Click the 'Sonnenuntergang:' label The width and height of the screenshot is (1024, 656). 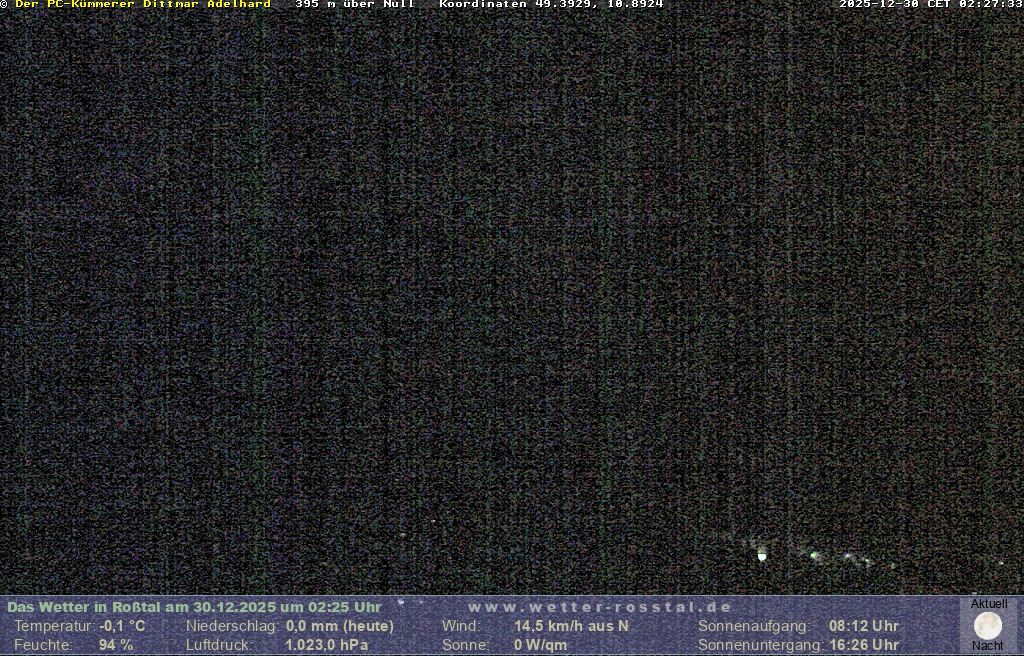[x=760, y=645]
